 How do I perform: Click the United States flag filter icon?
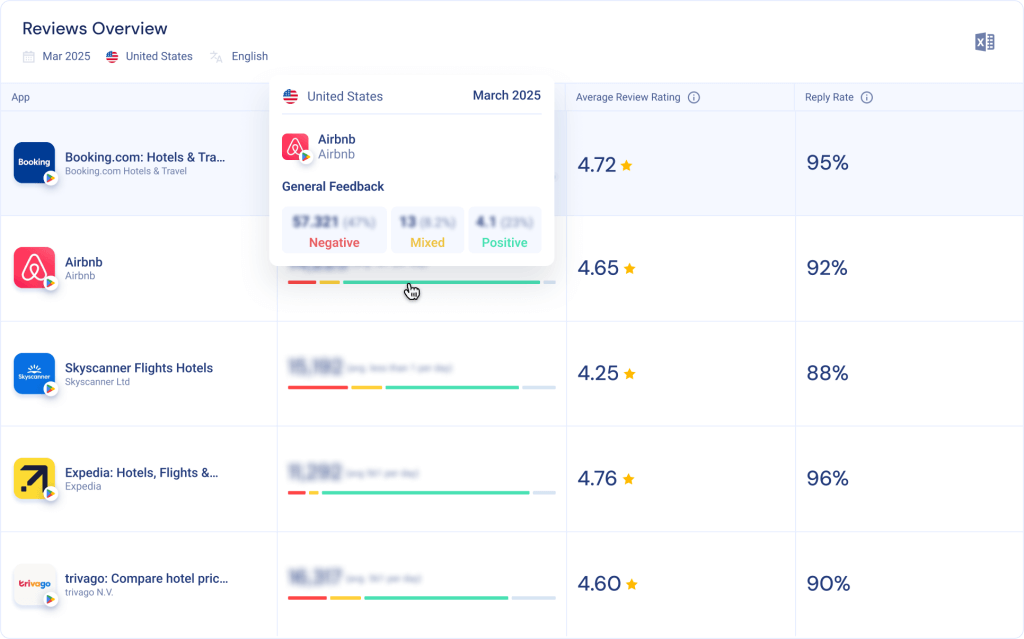point(110,56)
